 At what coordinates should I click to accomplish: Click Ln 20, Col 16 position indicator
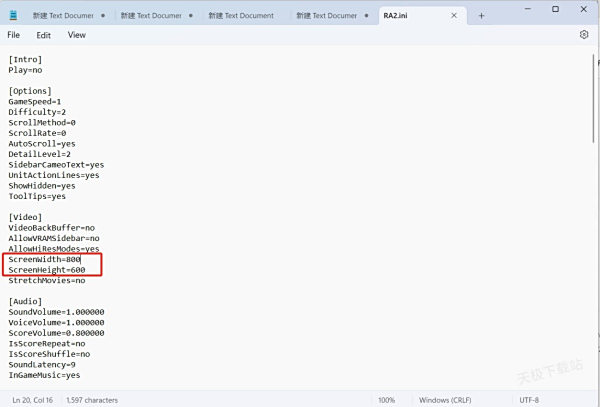(x=34, y=399)
